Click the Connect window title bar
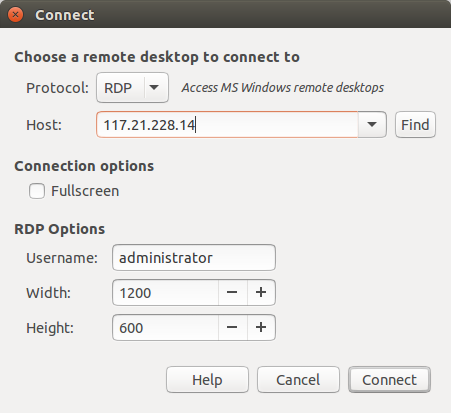451x413 pixels. point(225,15)
